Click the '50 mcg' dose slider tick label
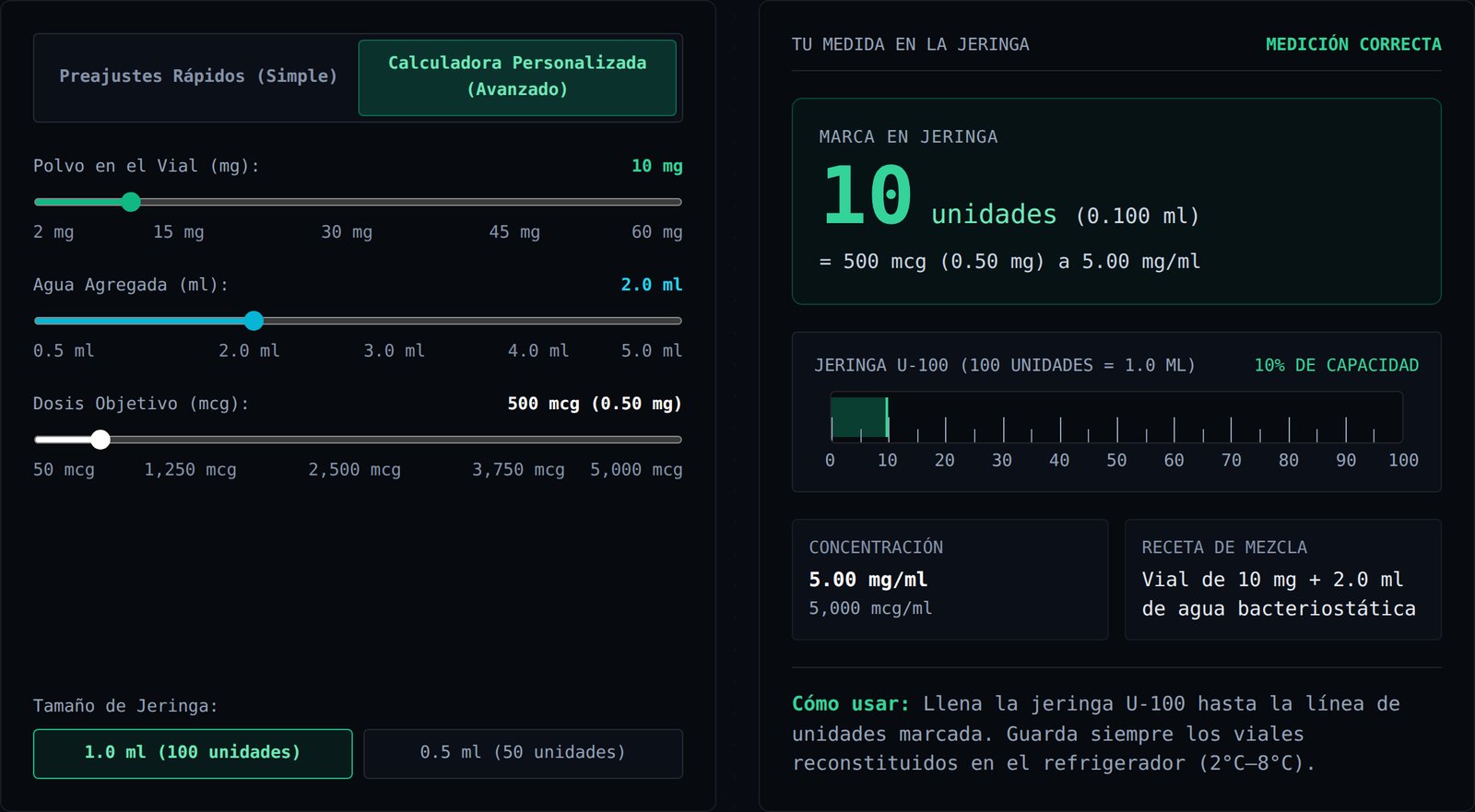Screen dimensions: 1475x812 click(64, 470)
